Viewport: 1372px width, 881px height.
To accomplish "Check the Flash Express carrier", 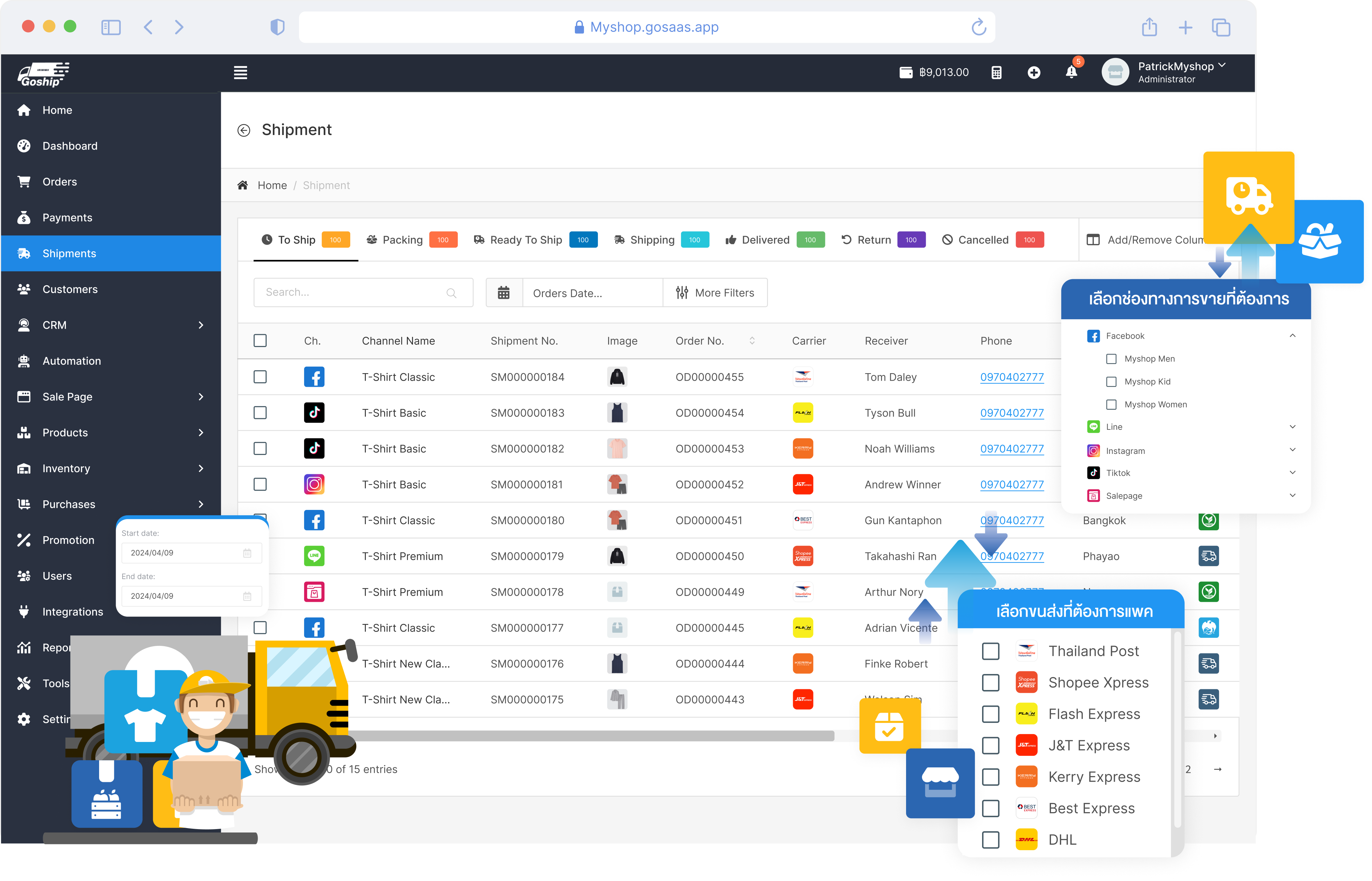I will 990,714.
